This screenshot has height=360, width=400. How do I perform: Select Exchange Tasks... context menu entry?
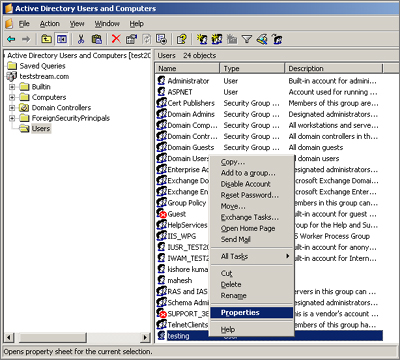250,217
